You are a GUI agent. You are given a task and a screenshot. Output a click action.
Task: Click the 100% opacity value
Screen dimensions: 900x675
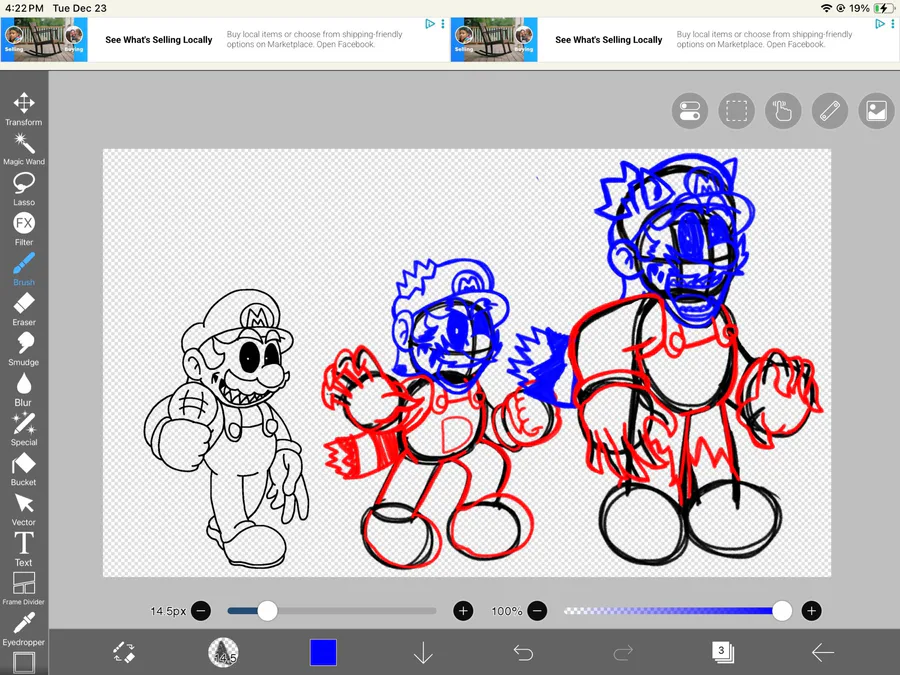506,611
